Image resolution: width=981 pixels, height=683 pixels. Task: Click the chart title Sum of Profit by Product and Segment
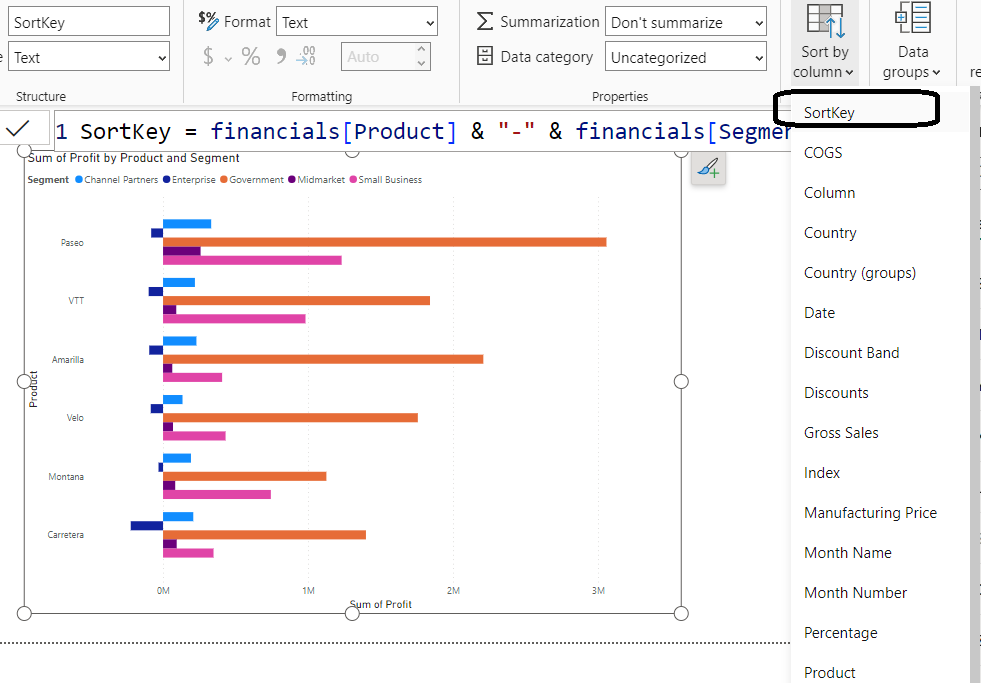coord(133,158)
